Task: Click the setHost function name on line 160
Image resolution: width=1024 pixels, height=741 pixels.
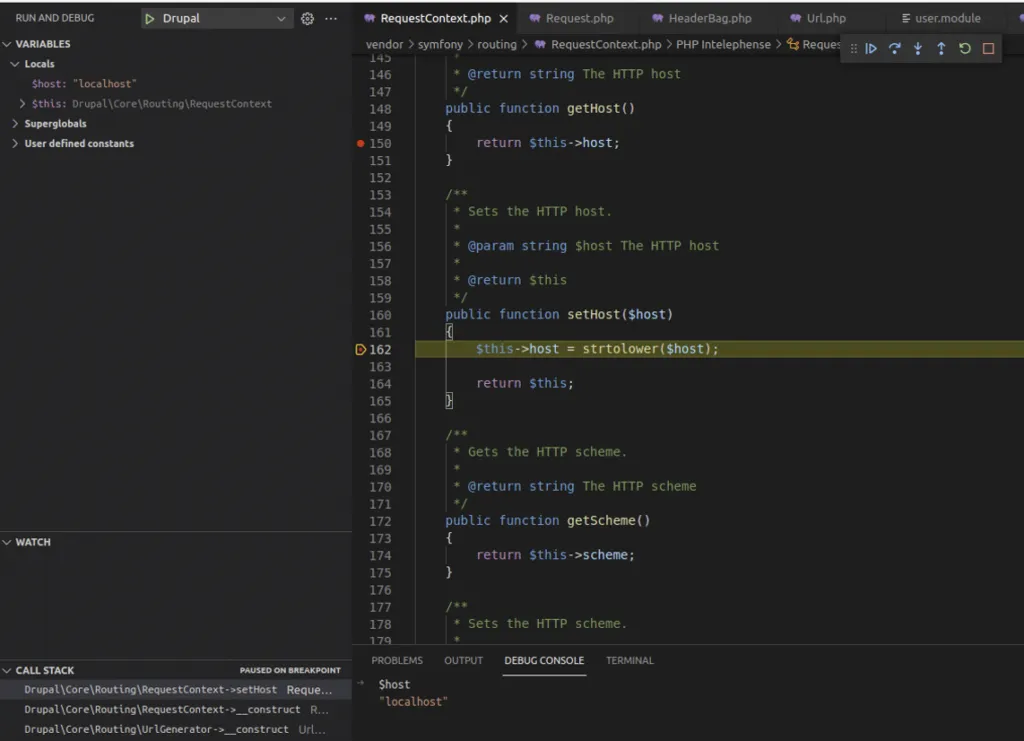Action: click(x=593, y=315)
